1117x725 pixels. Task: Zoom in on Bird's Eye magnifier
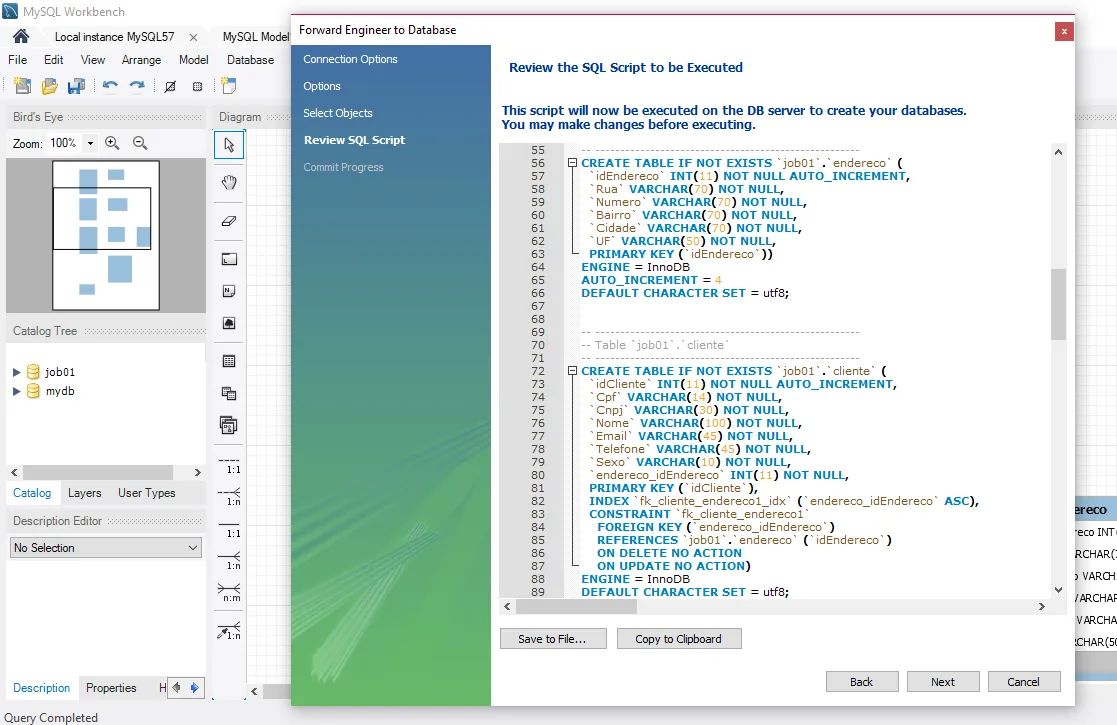coord(112,143)
